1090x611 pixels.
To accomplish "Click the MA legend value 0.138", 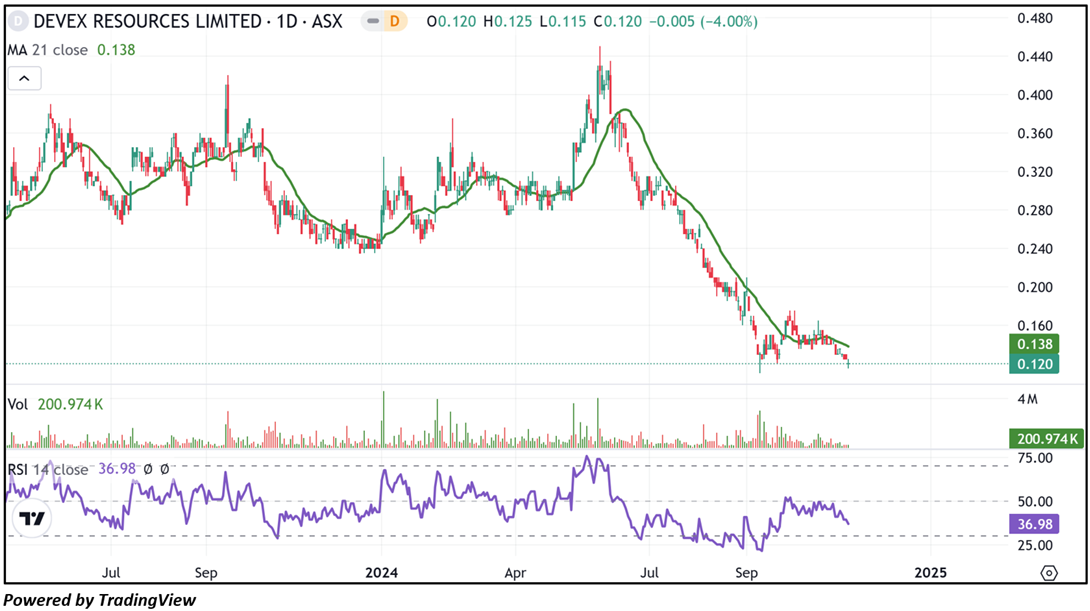I will tap(116, 50).
